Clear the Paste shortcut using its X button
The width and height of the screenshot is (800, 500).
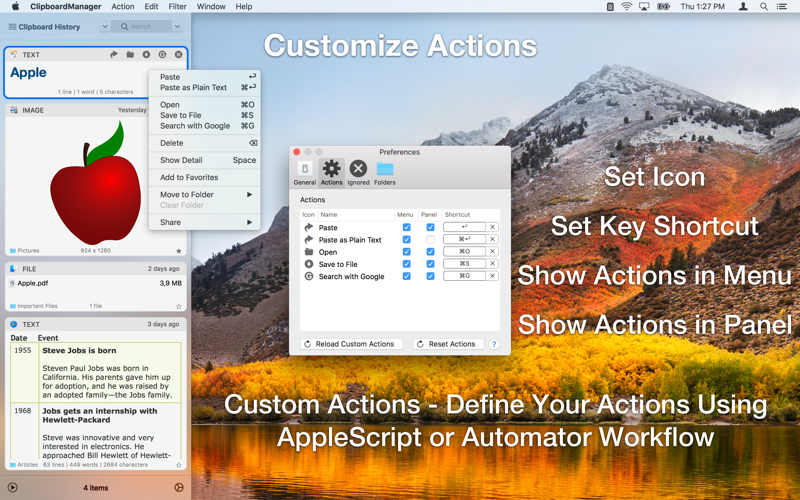[x=492, y=227]
